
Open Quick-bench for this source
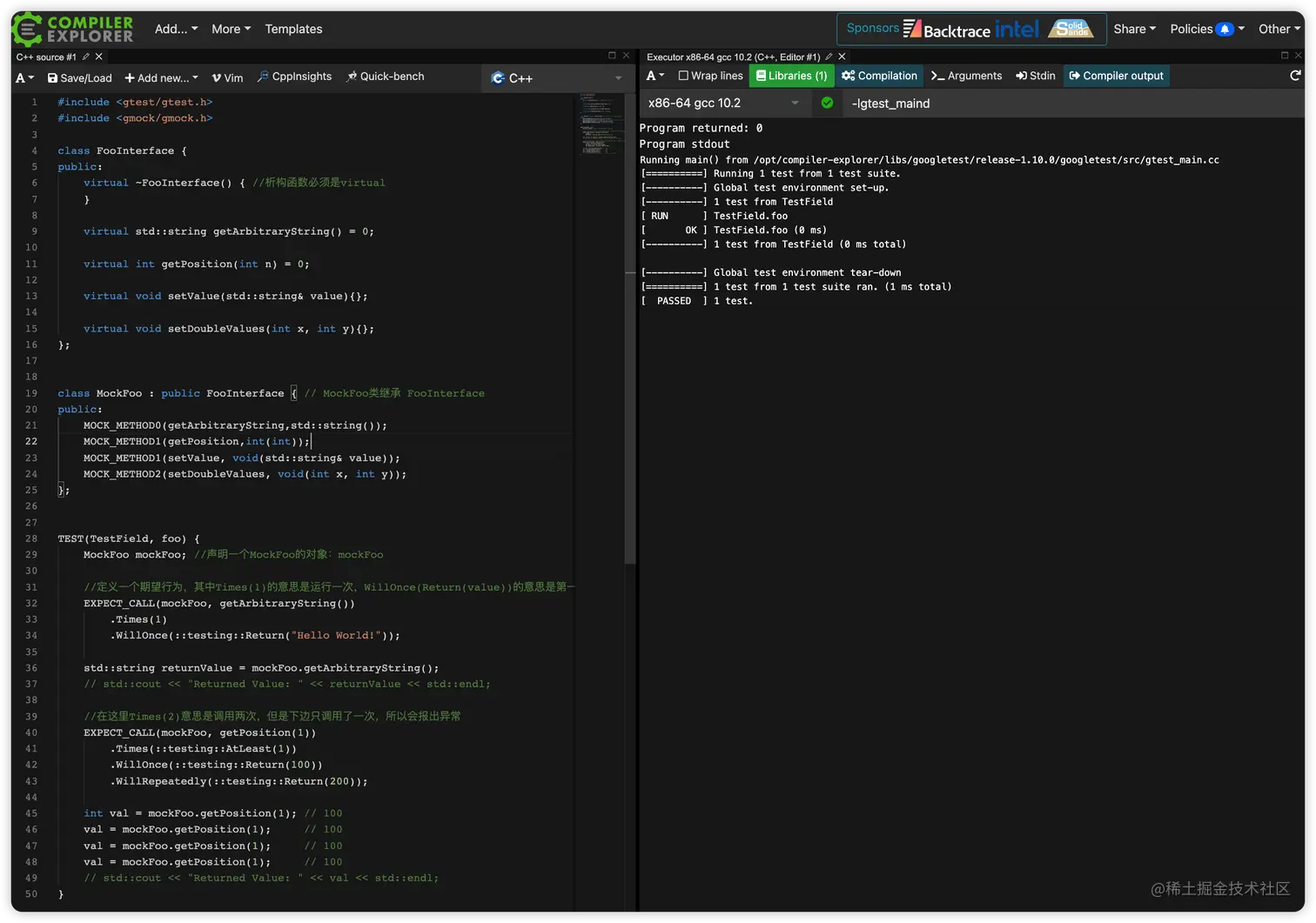385,77
